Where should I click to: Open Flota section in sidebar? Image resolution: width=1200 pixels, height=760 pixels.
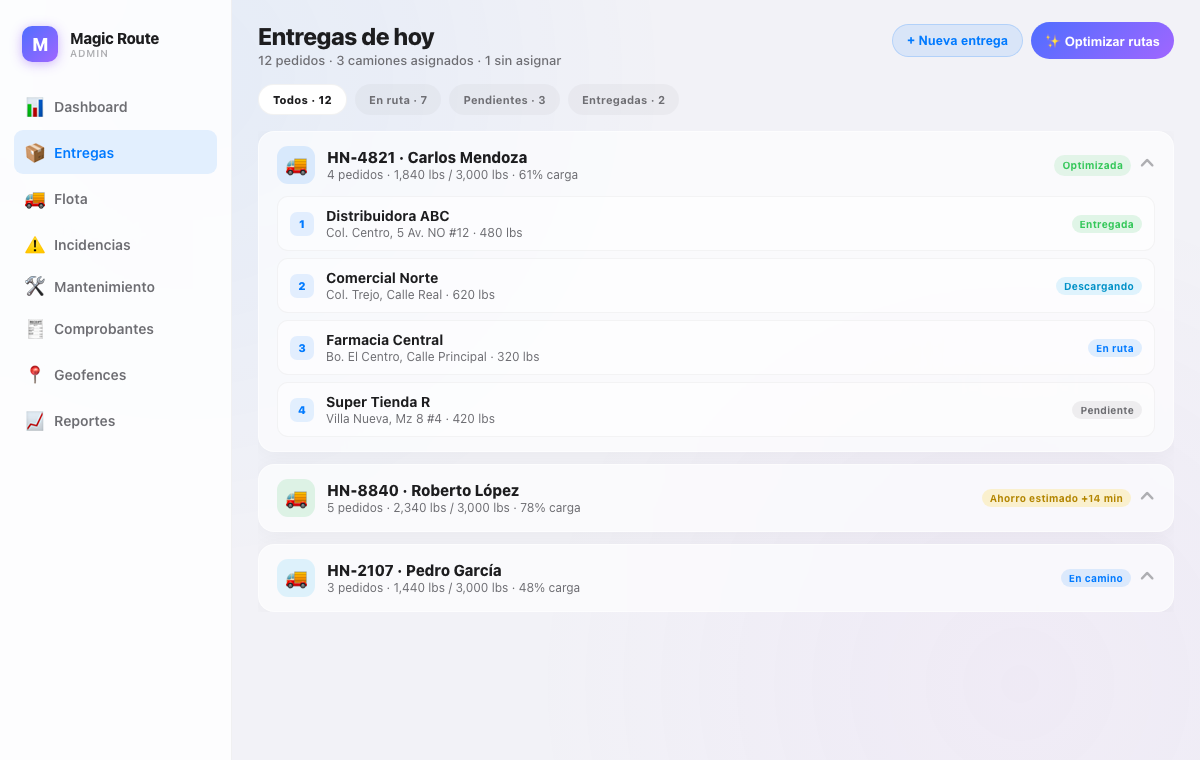115,199
